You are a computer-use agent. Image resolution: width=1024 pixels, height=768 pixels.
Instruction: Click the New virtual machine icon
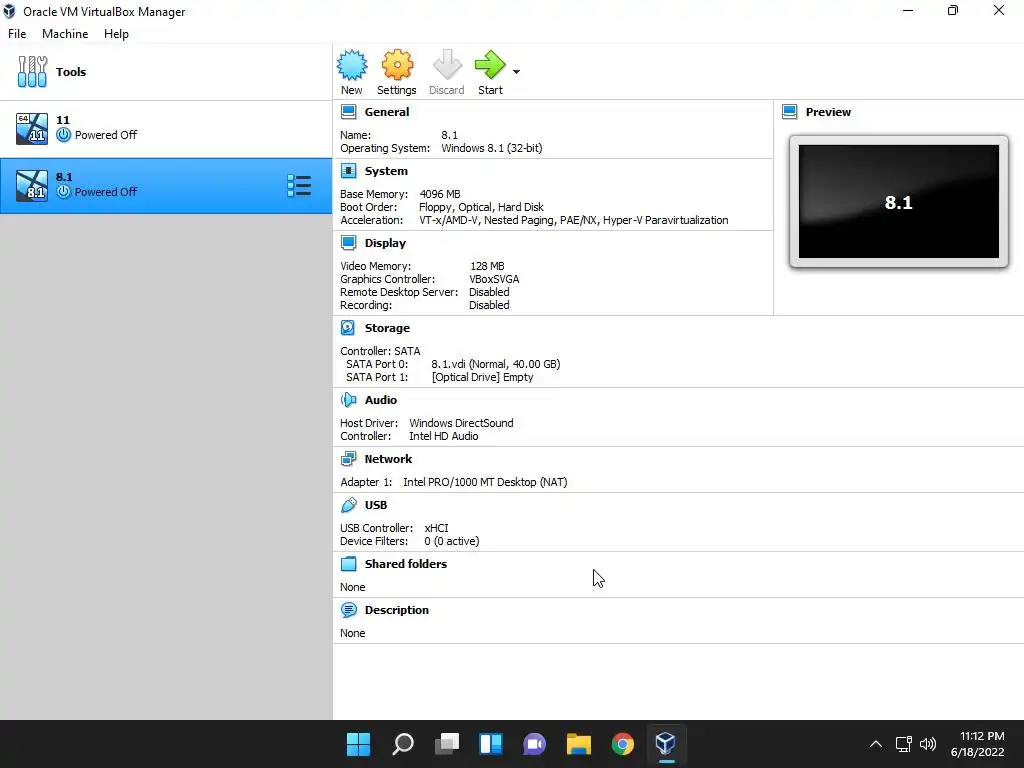352,65
